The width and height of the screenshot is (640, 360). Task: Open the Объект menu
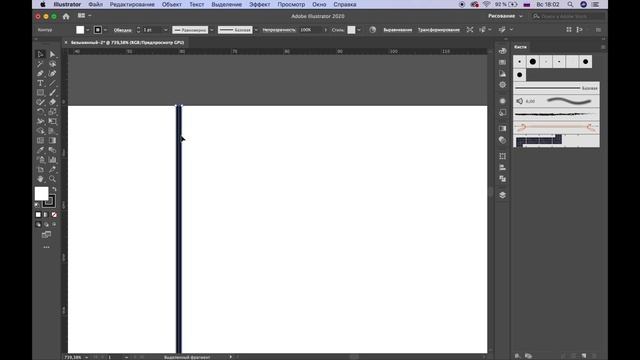171,4
